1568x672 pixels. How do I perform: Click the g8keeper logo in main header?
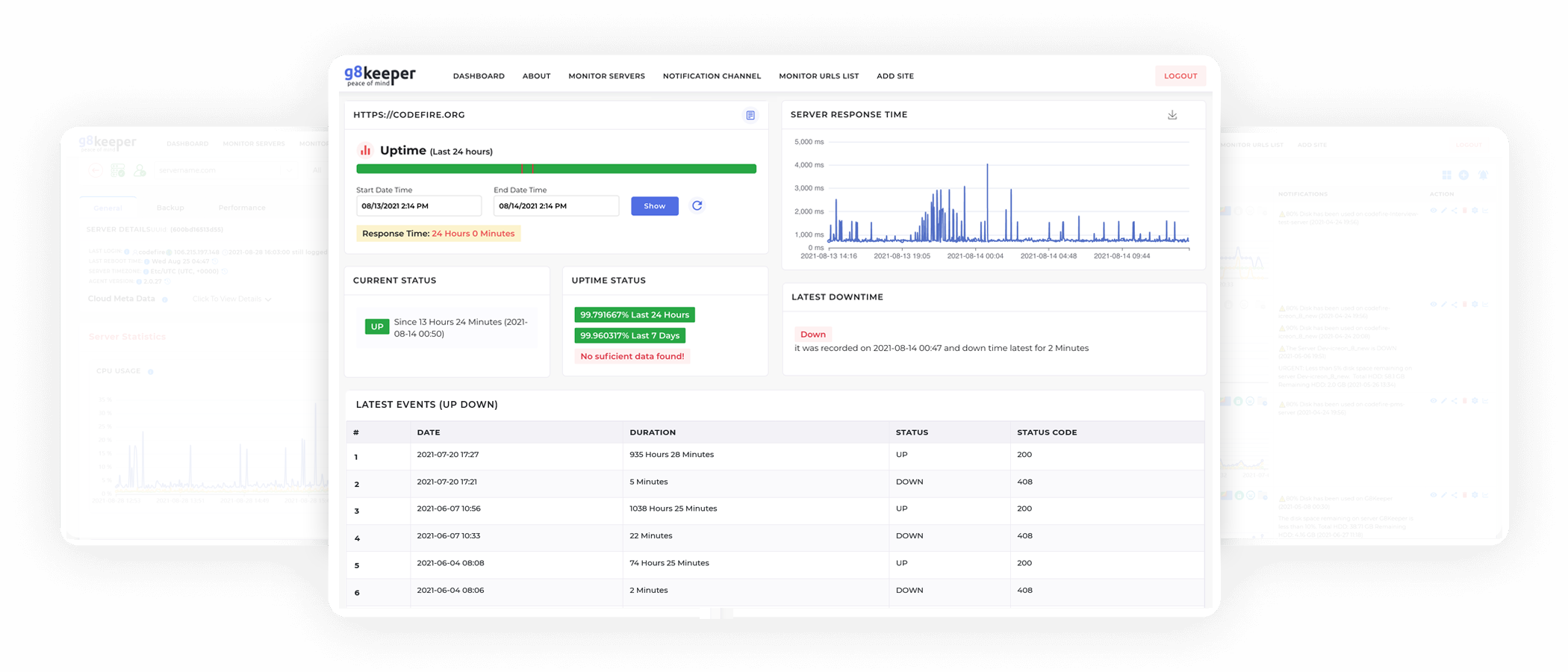[x=380, y=75]
